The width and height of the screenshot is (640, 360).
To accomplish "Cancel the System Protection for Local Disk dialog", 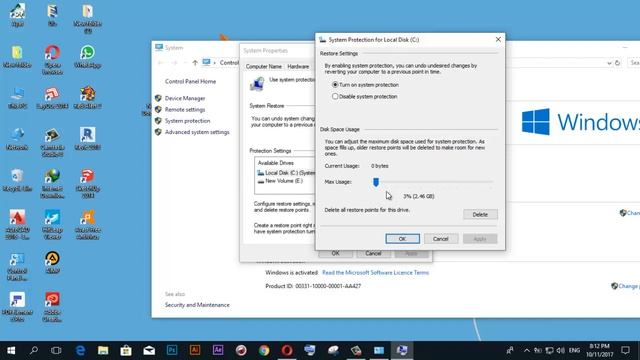I will 441,239.
